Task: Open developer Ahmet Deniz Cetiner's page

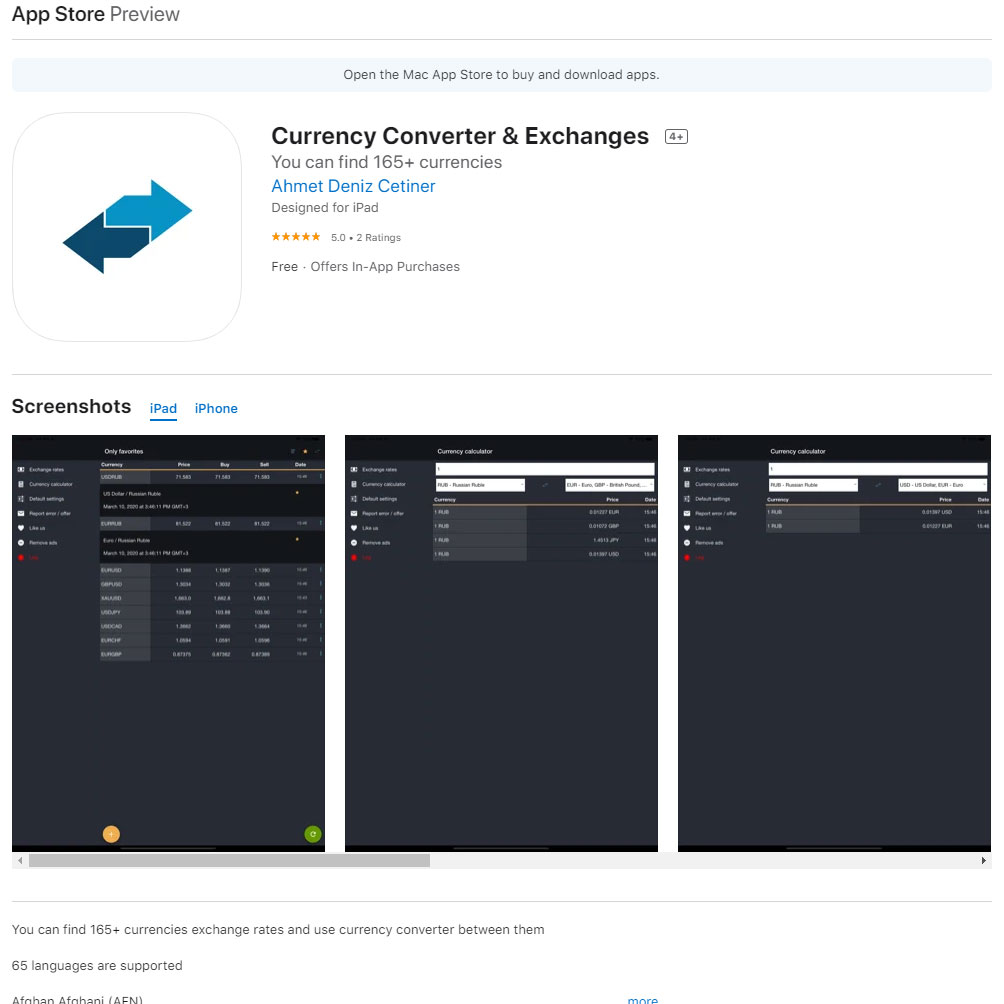Action: [x=353, y=186]
